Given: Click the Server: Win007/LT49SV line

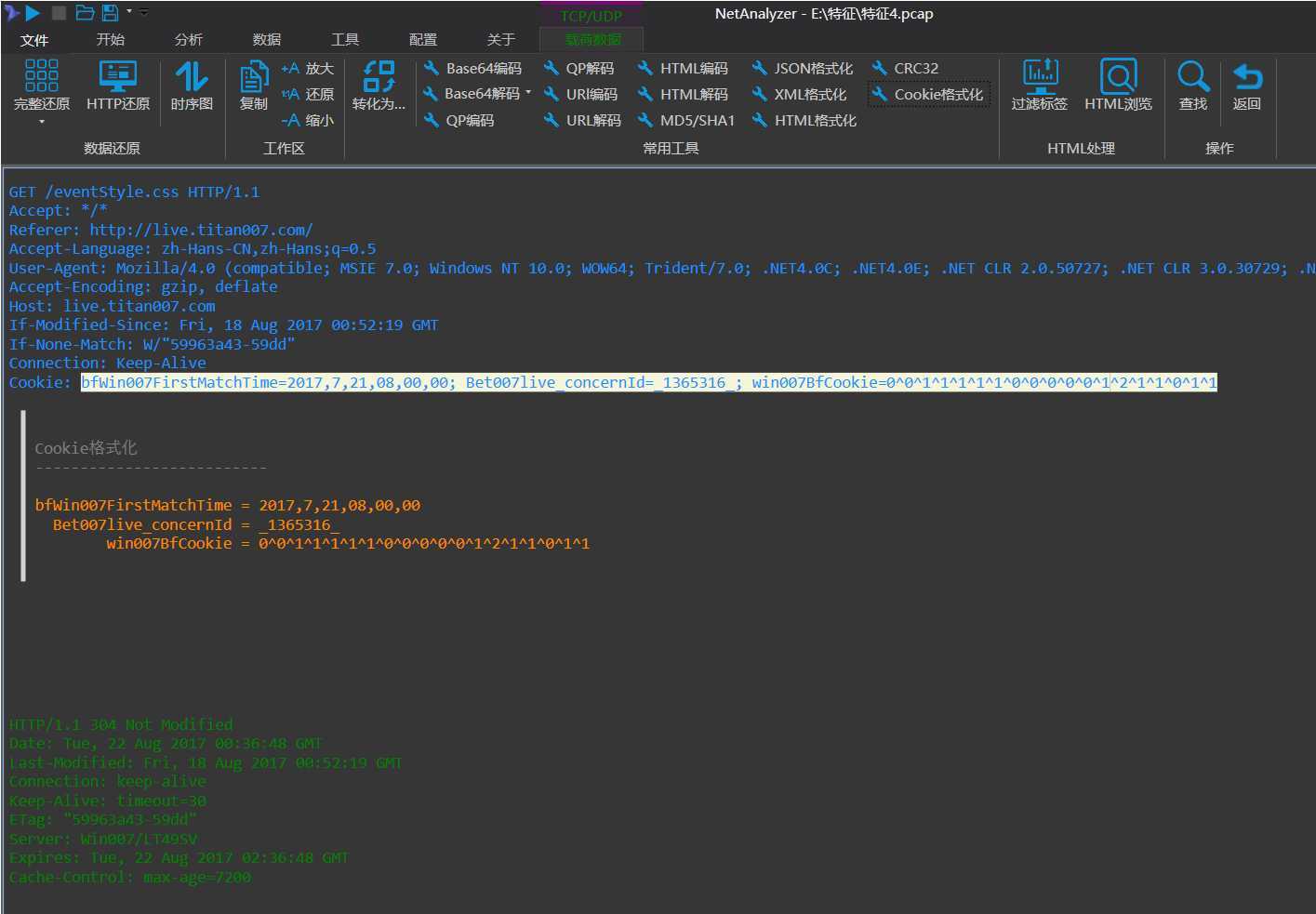Looking at the screenshot, I should 103,839.
